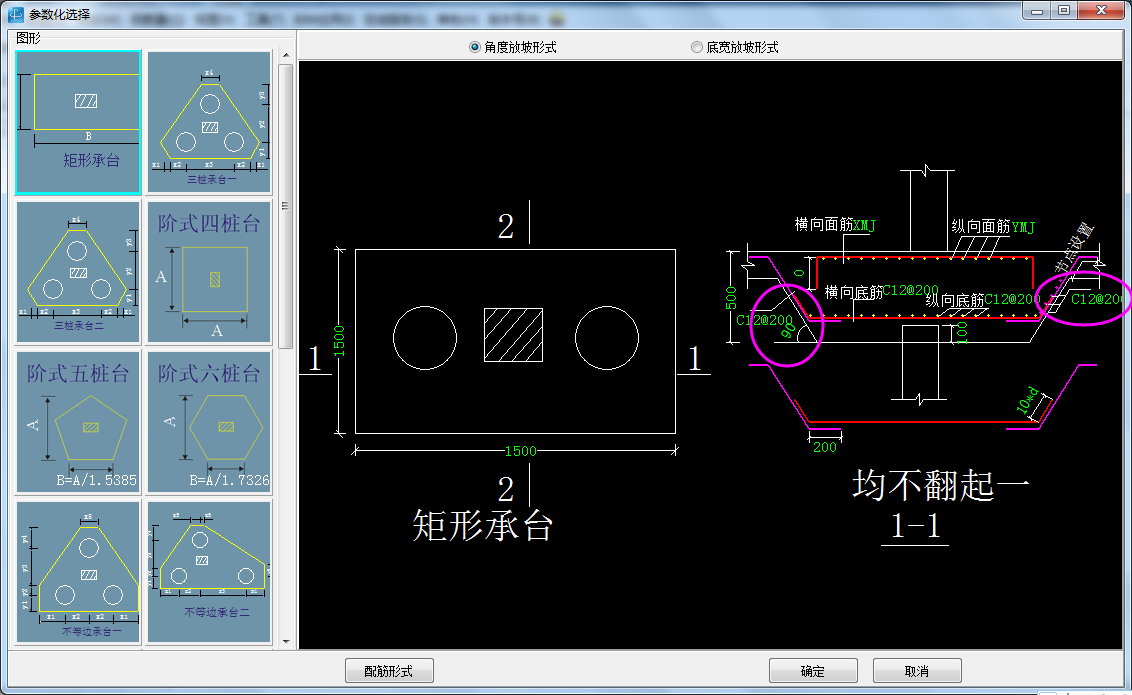This screenshot has width=1132, height=695.
Task: Edit the 纵向底筋 C12@200 value
Action: click(x=1012, y=299)
